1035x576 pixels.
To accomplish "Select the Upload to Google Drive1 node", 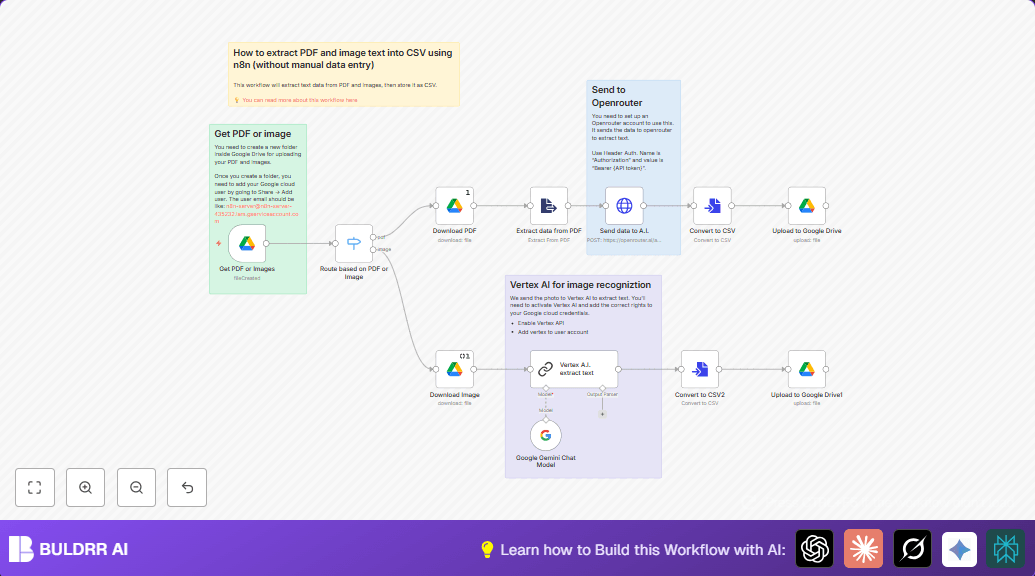I will click(x=807, y=369).
